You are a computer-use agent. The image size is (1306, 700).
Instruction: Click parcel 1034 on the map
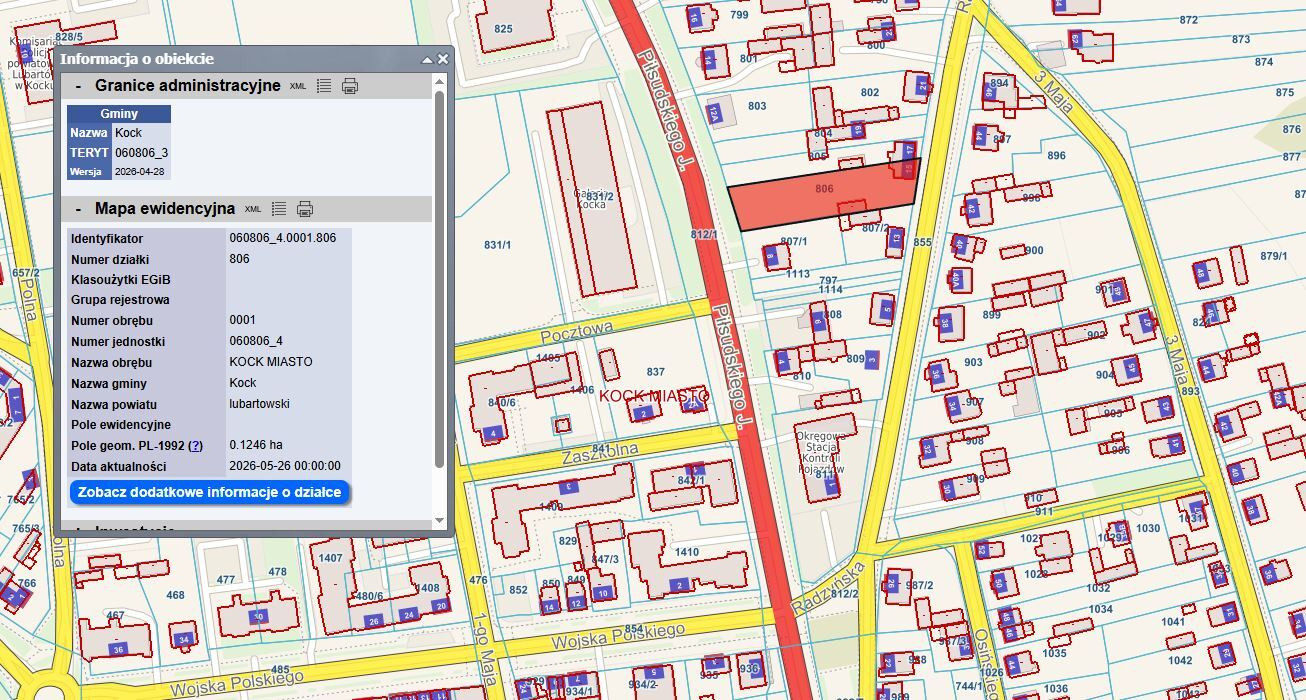pos(1100,609)
